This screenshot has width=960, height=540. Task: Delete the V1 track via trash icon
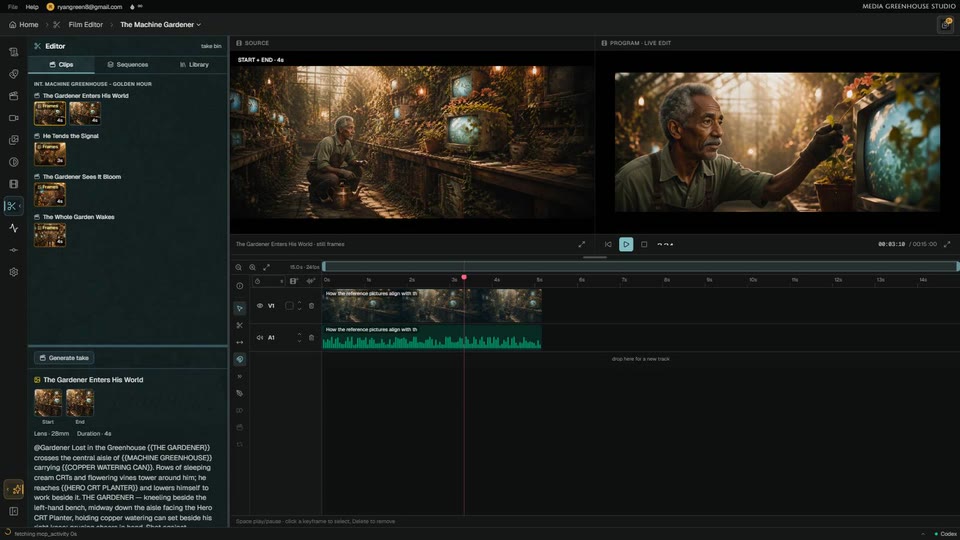[x=311, y=306]
